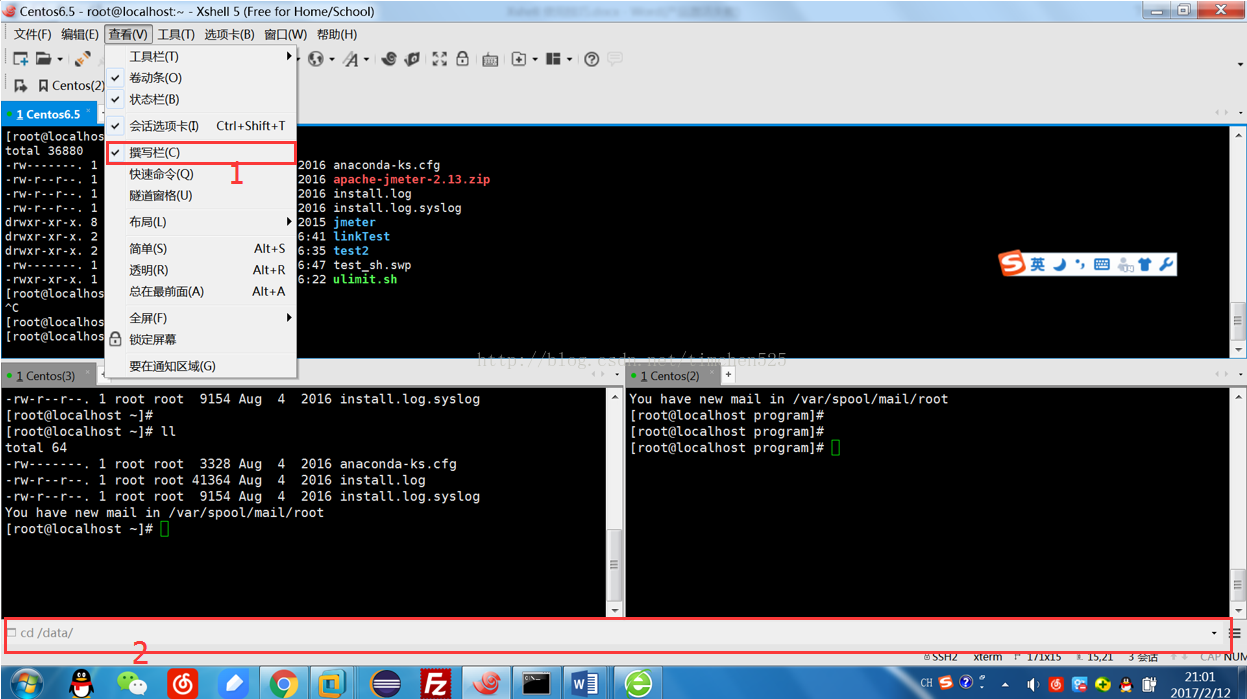Open the 窗口(W) menu
Viewport: 1247px width, 699px height.
285,34
